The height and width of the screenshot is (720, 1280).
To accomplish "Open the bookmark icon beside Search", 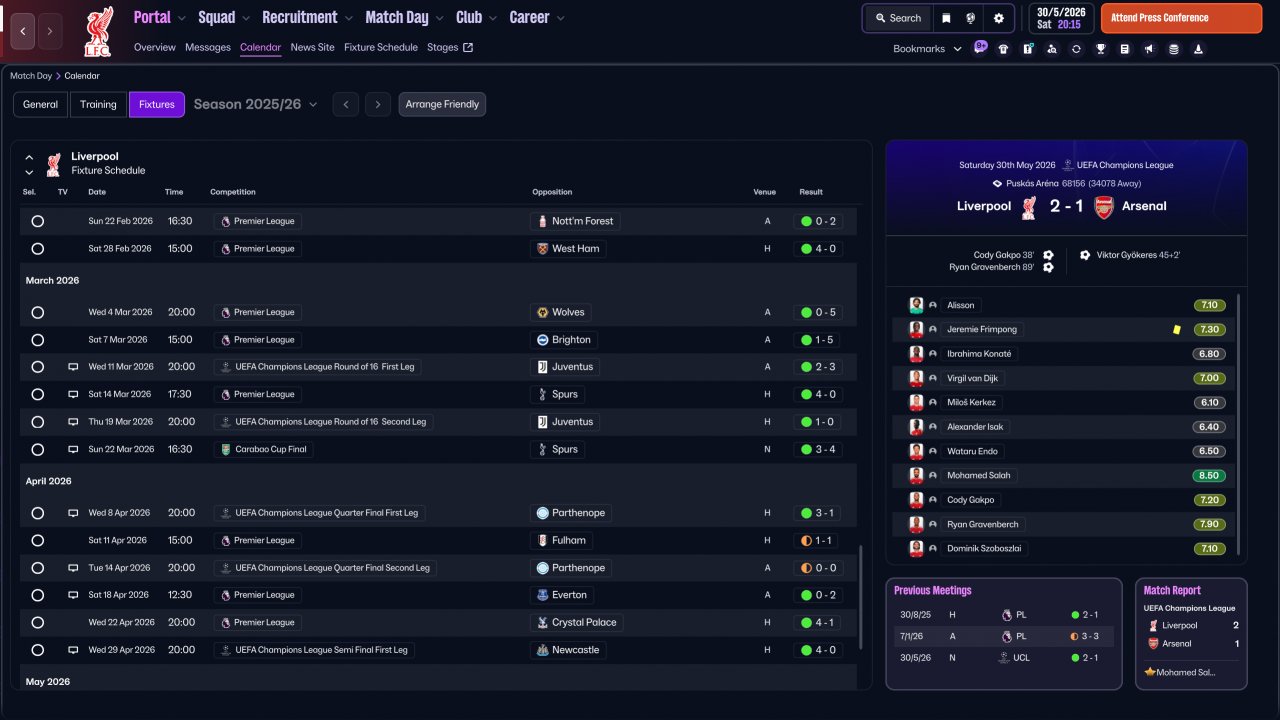I will pos(946,18).
